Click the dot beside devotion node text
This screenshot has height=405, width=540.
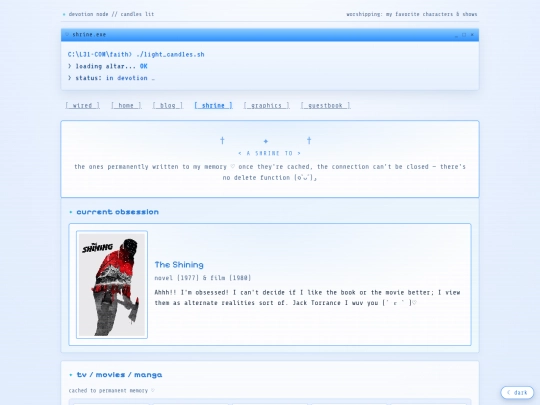tap(64, 14)
